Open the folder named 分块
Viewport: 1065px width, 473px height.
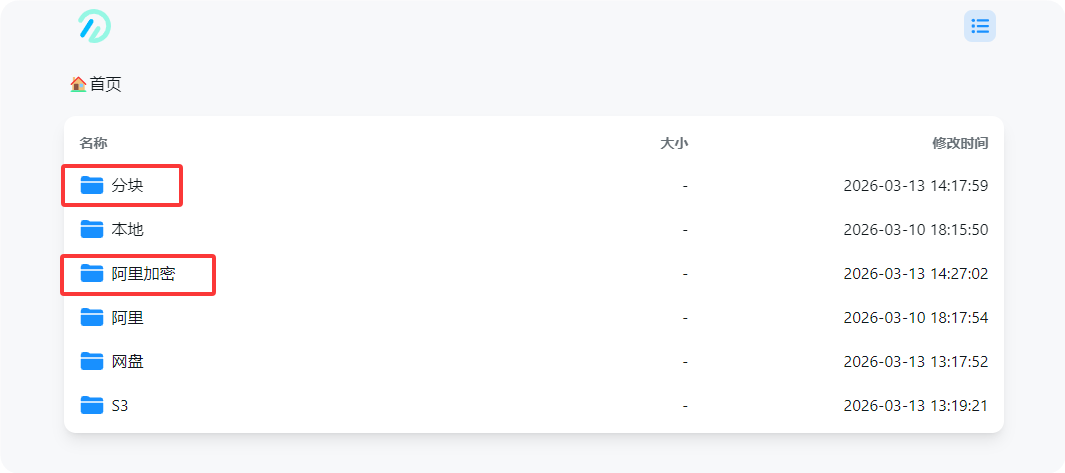pos(128,185)
